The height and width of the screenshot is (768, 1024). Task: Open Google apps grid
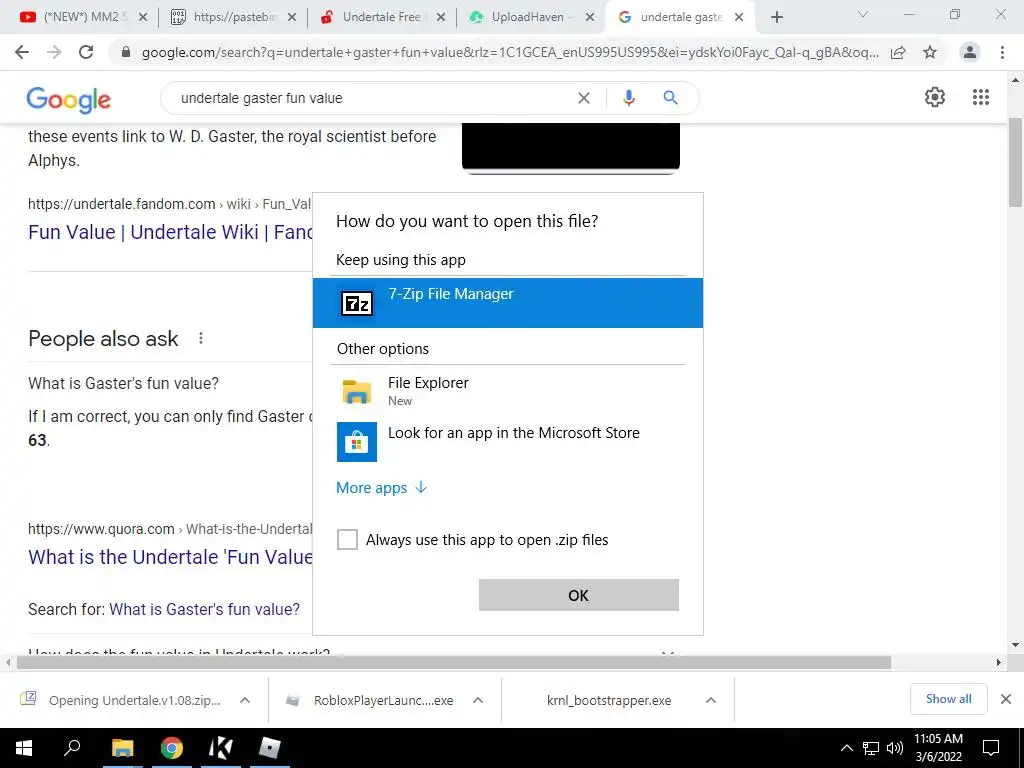[980, 97]
